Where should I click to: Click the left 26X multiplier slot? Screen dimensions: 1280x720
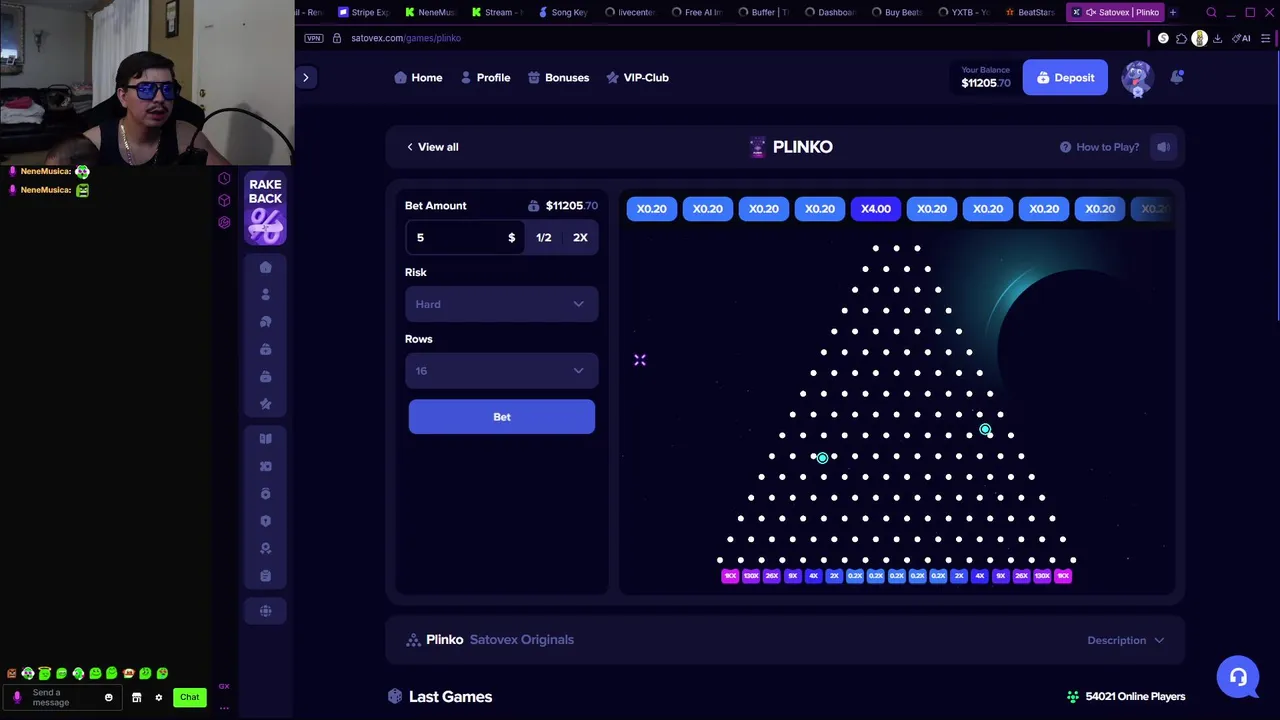tap(771, 576)
